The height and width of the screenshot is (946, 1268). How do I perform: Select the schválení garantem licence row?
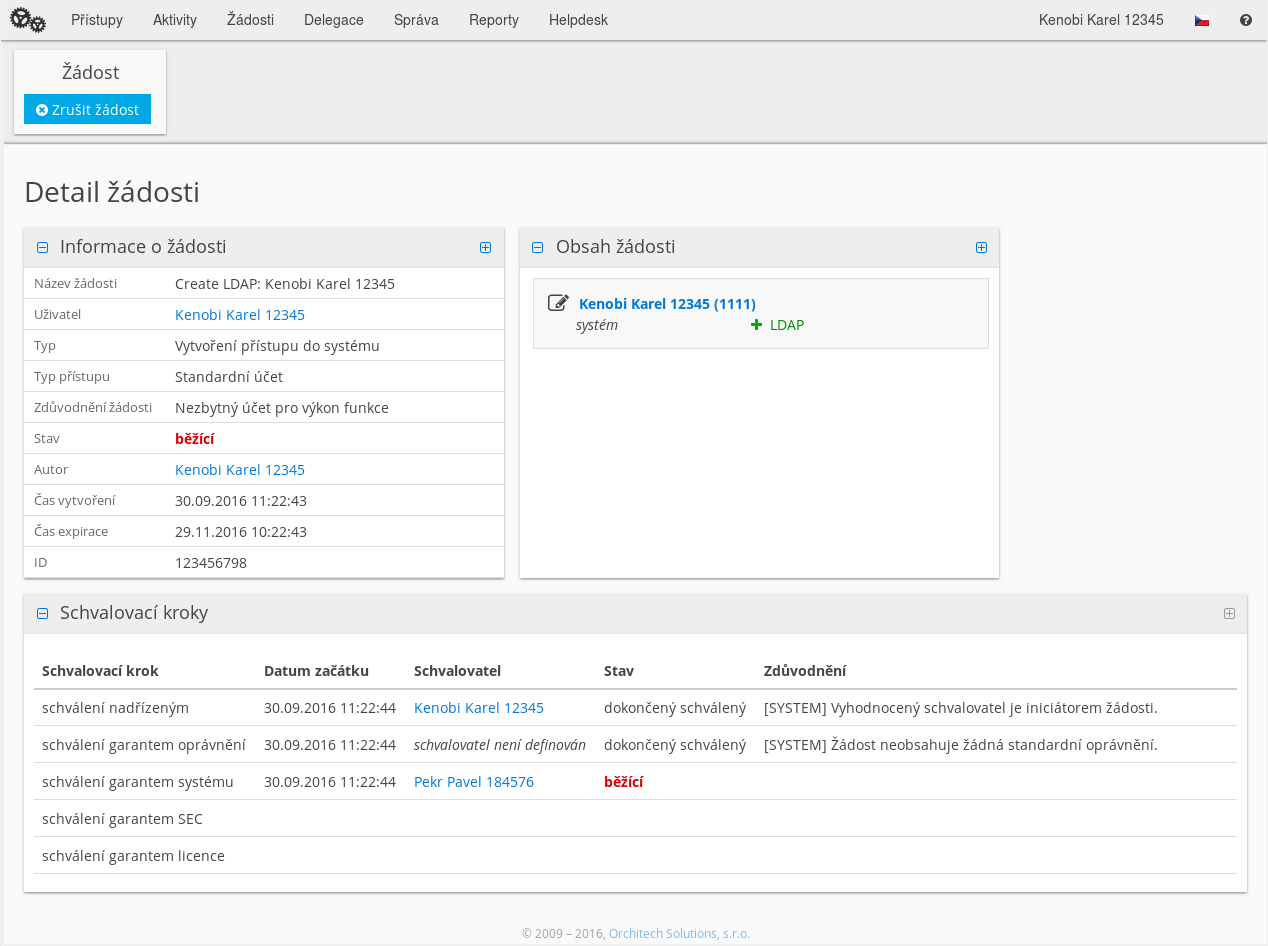[x=635, y=856]
